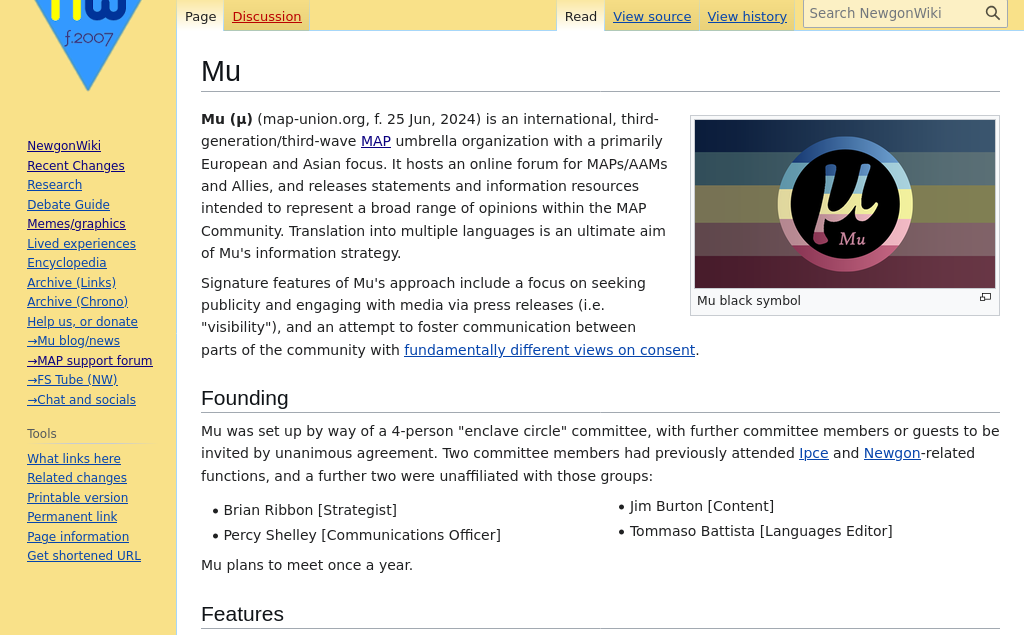Open Chat and socials link
This screenshot has width=1024, height=635.
[x=81, y=399]
